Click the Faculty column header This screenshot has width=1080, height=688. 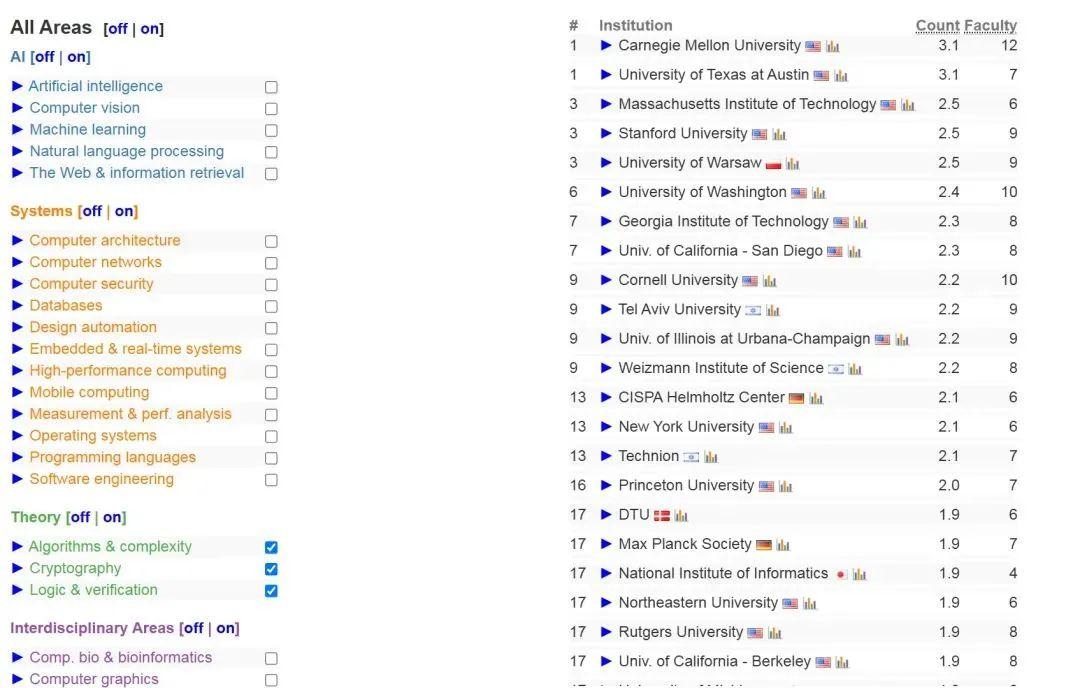coord(990,25)
